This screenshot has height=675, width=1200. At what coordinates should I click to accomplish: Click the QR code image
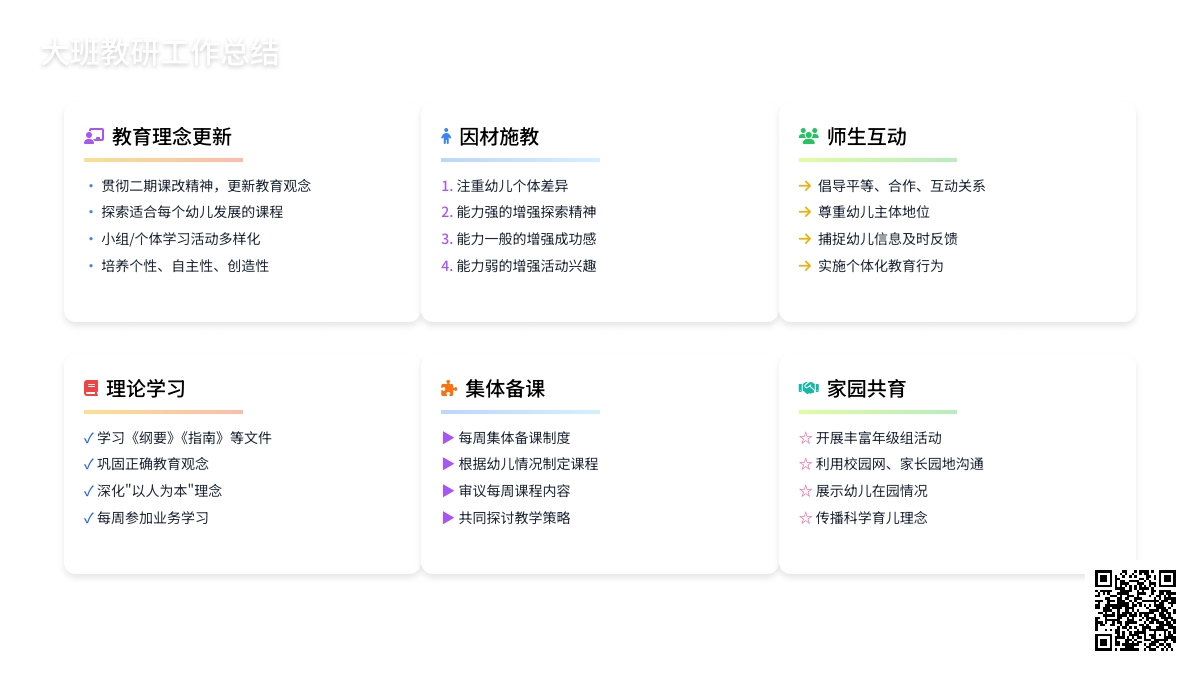tap(1135, 611)
